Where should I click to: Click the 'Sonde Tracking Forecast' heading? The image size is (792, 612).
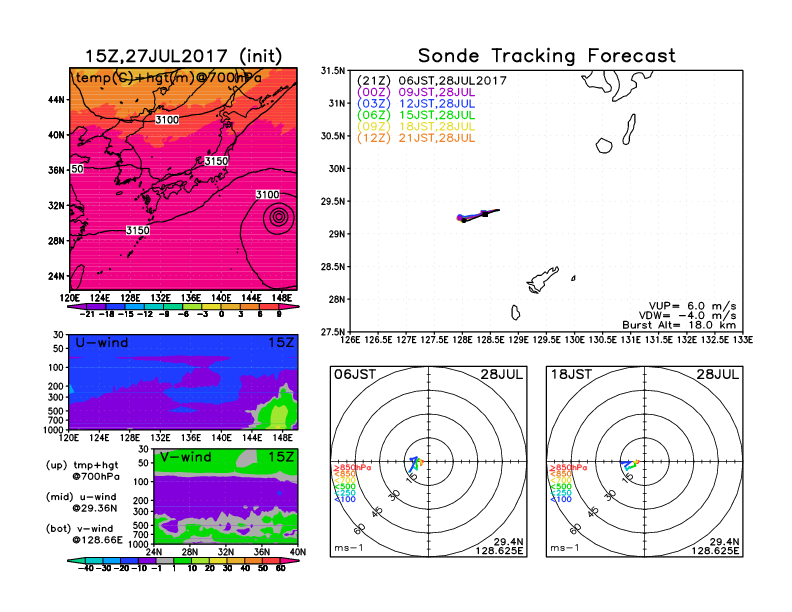pyautogui.click(x=547, y=56)
